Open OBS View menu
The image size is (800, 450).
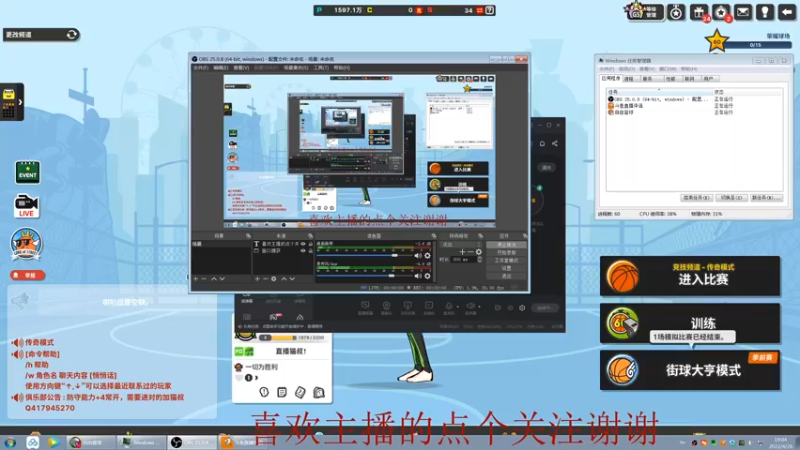[241, 67]
